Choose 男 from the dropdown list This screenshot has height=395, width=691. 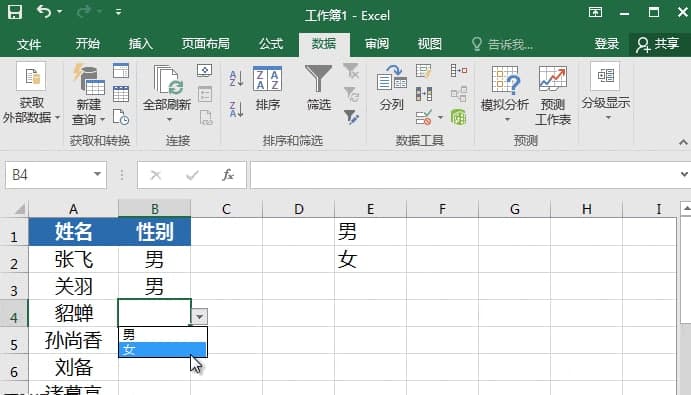(x=163, y=334)
